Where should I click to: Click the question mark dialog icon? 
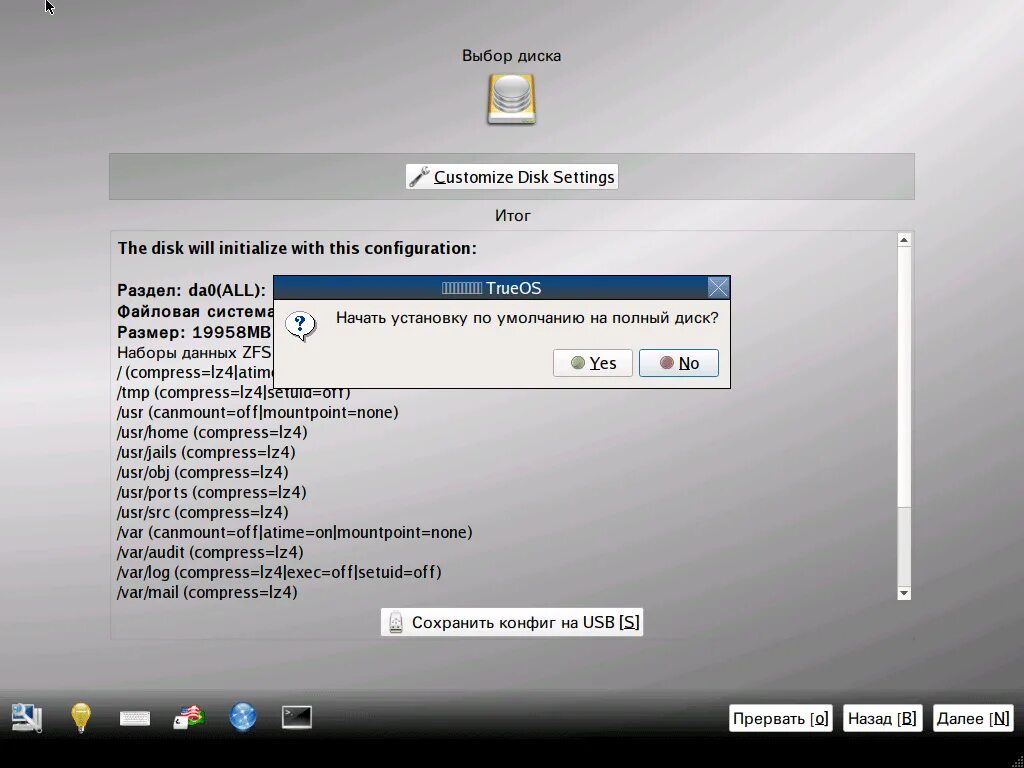(x=300, y=326)
